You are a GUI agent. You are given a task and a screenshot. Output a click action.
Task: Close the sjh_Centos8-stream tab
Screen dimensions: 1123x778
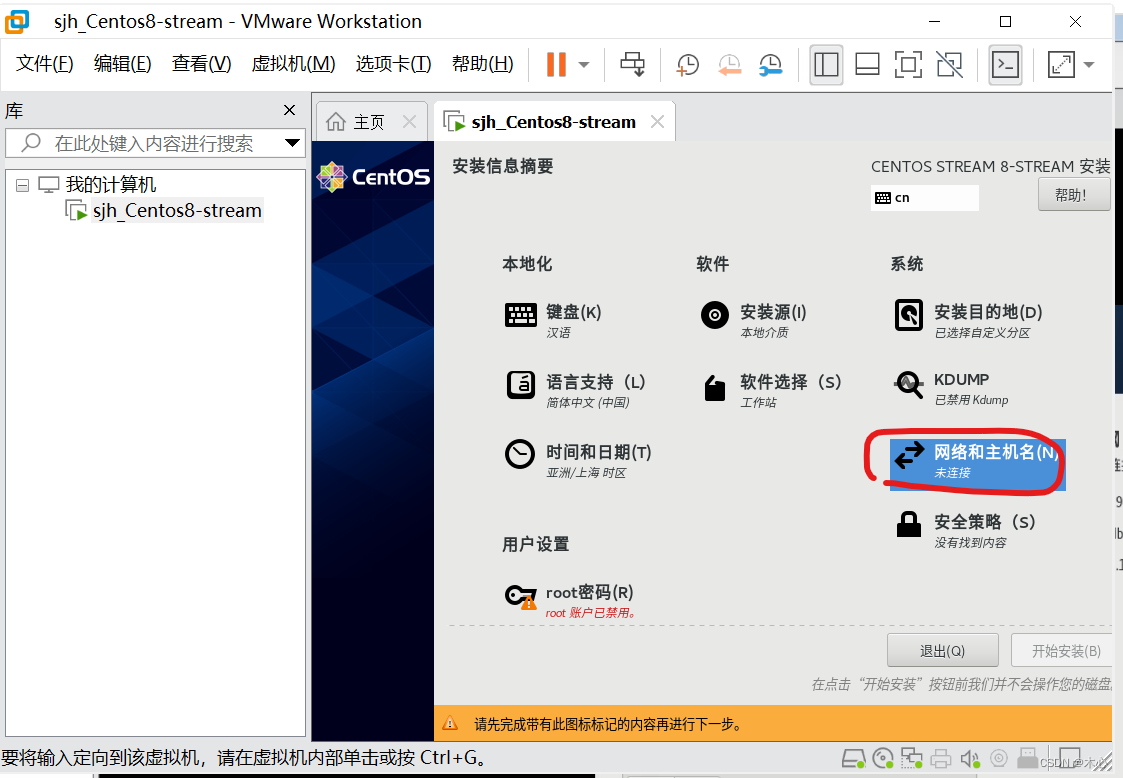tap(657, 122)
